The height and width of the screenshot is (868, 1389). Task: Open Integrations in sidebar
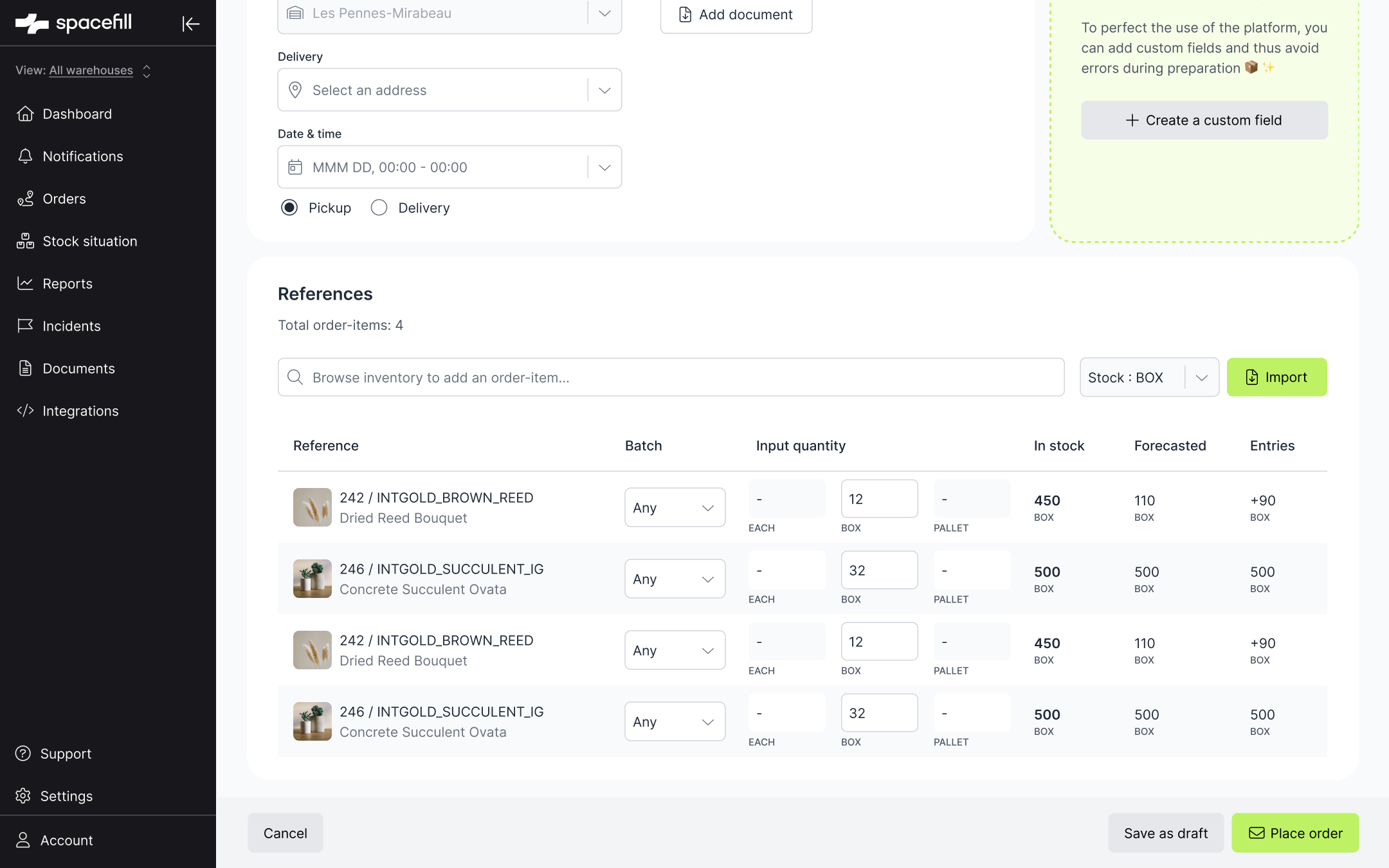coord(80,411)
